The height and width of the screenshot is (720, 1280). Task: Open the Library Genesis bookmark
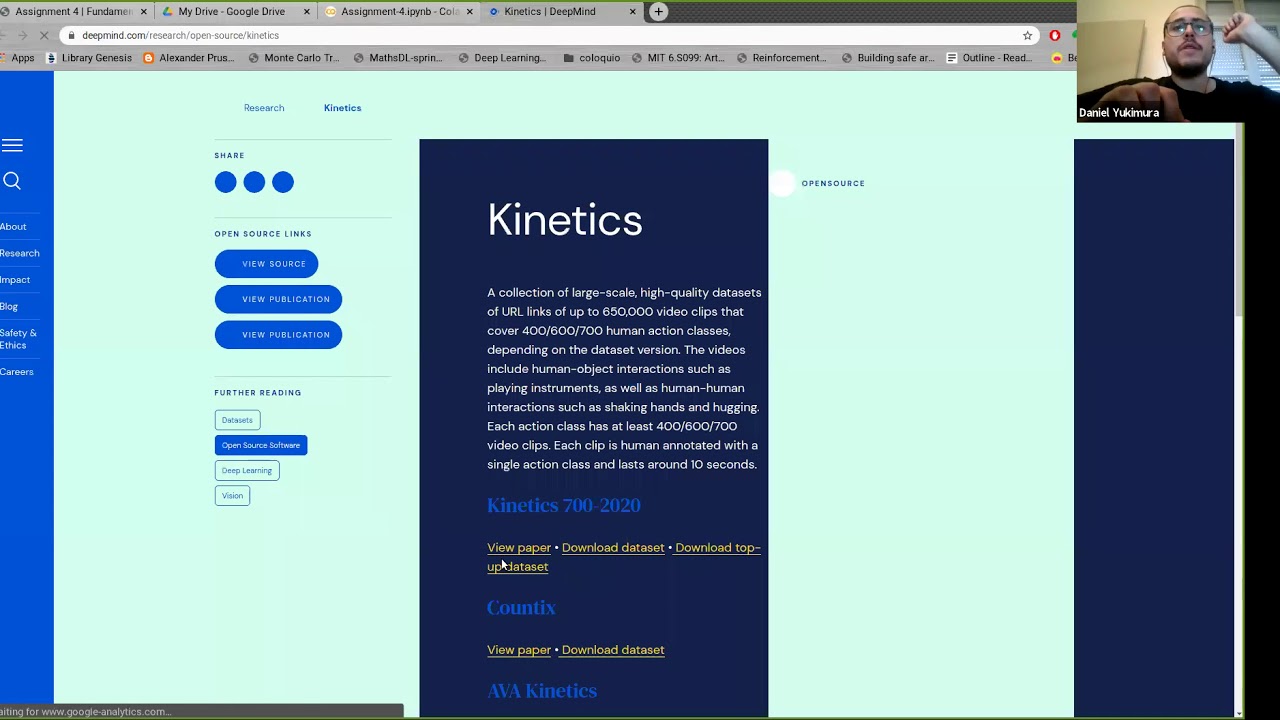pos(88,58)
